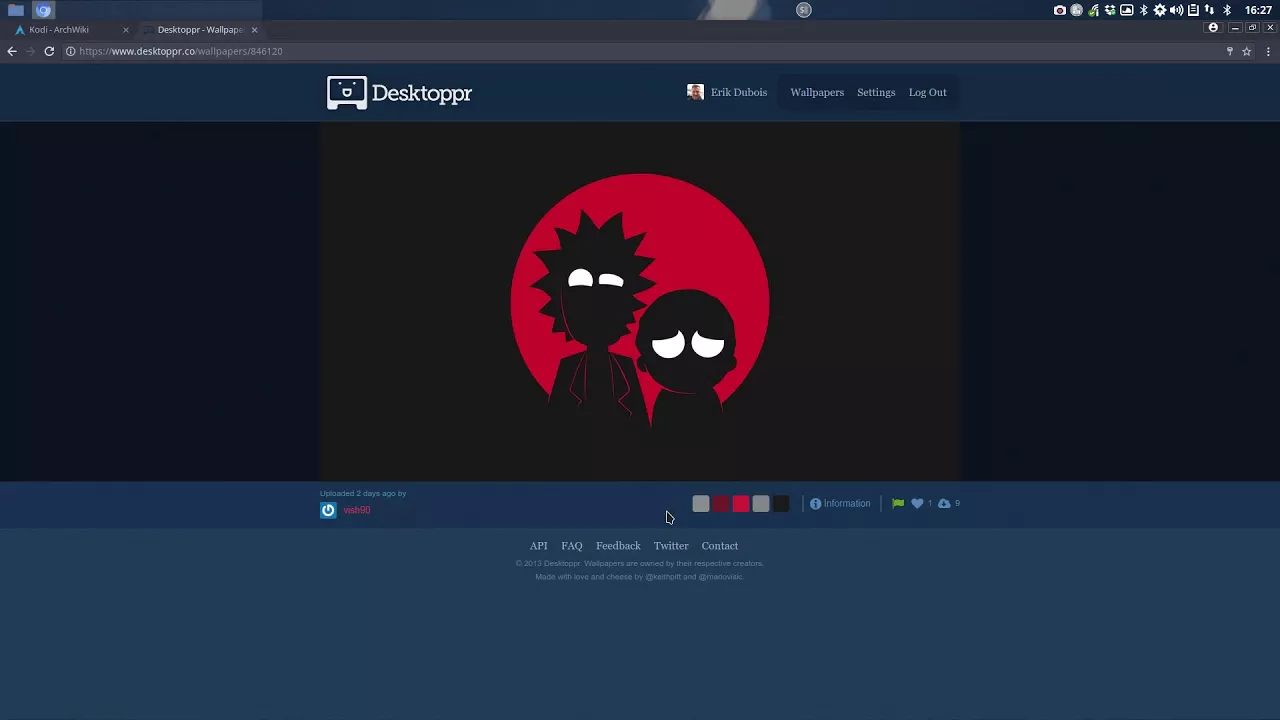Go back in browser history
Image resolution: width=1280 pixels, height=720 pixels.
(x=12, y=51)
